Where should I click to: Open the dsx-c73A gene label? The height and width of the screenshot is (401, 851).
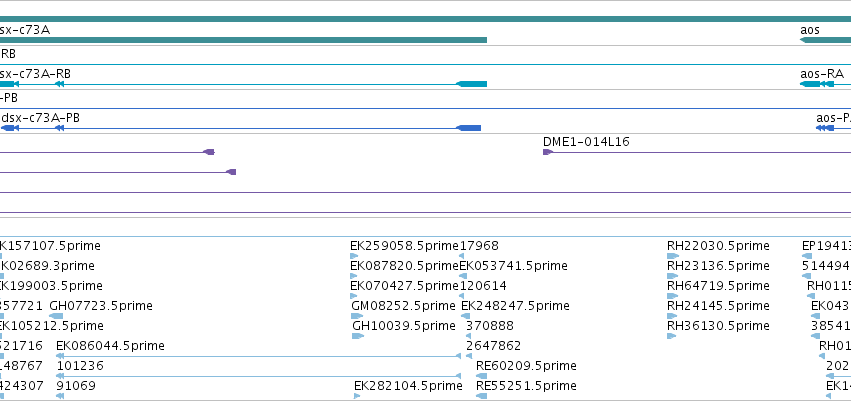pyautogui.click(x=25, y=30)
